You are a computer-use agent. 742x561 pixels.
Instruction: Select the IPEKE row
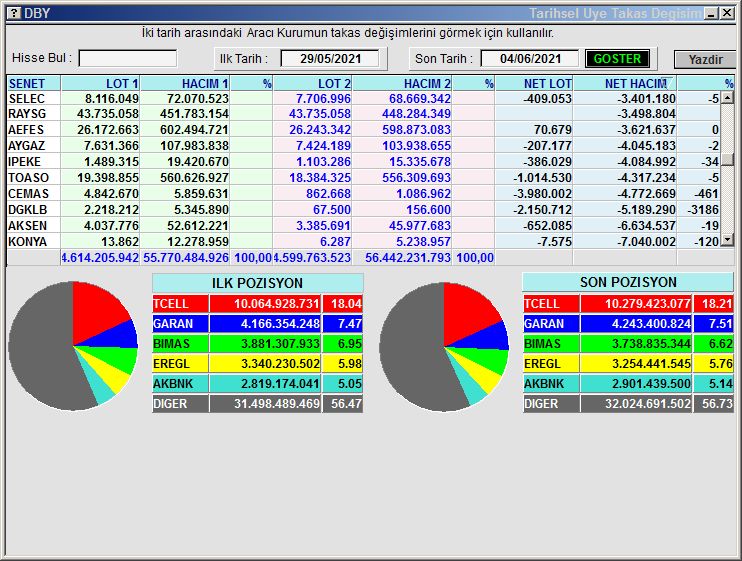tap(363, 162)
